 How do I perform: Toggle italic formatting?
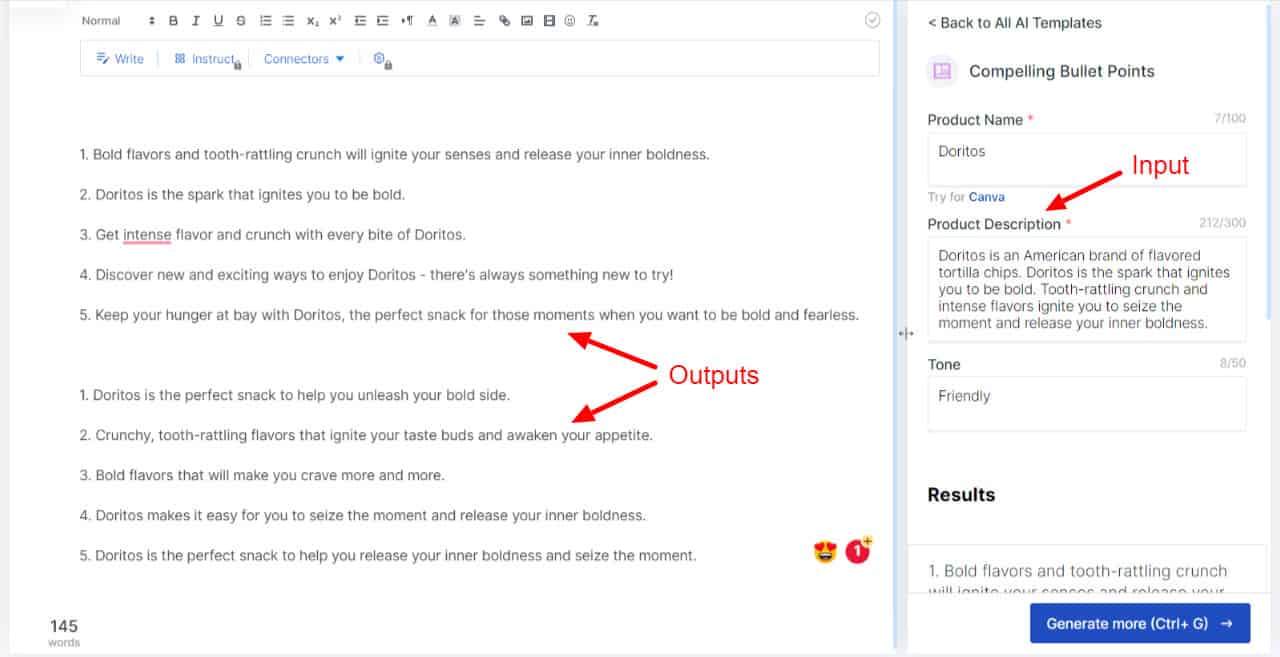click(195, 21)
